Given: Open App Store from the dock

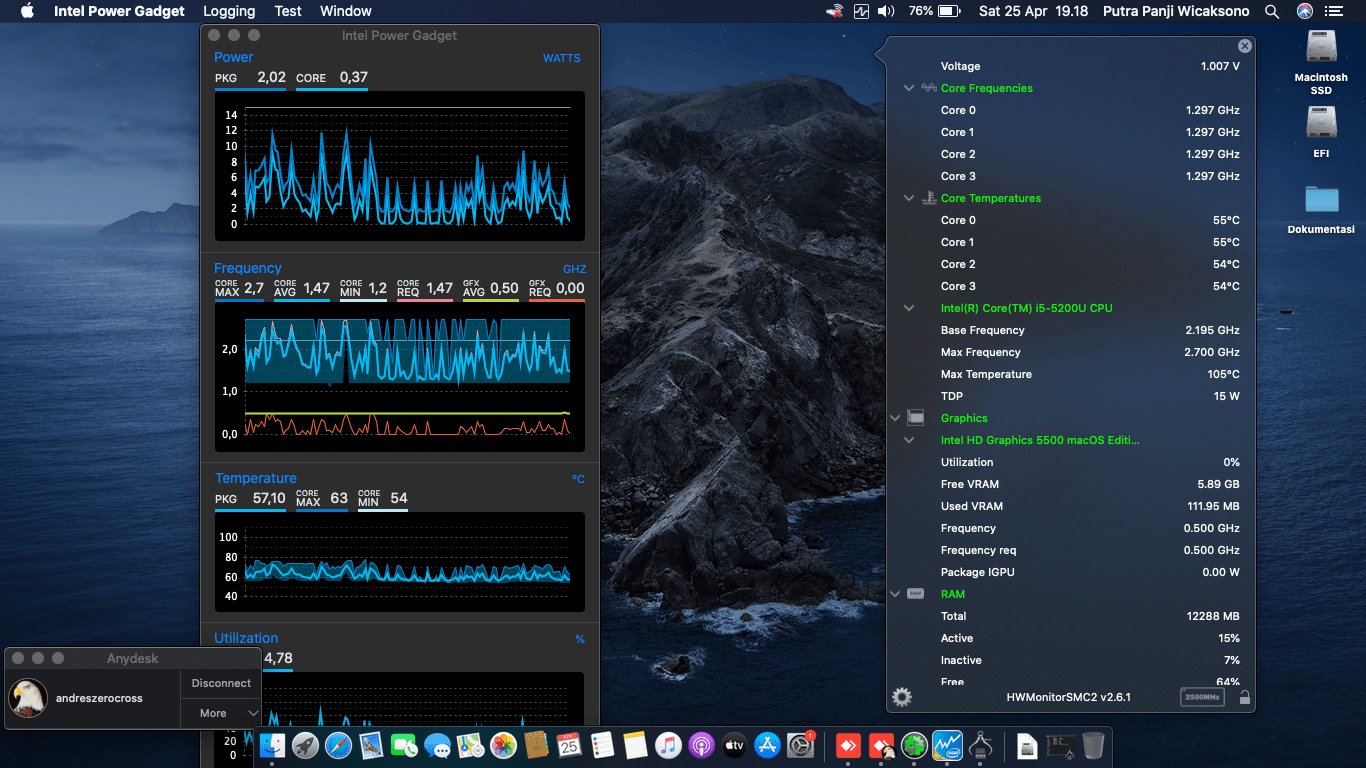Looking at the screenshot, I should (x=767, y=745).
